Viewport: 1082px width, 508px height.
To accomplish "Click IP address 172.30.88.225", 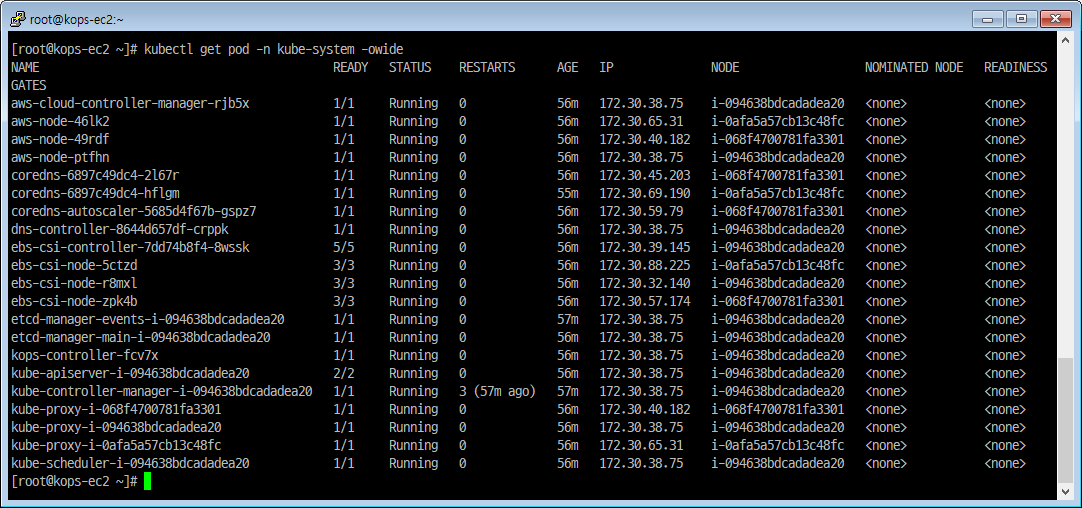I will pyautogui.click(x=645, y=265).
